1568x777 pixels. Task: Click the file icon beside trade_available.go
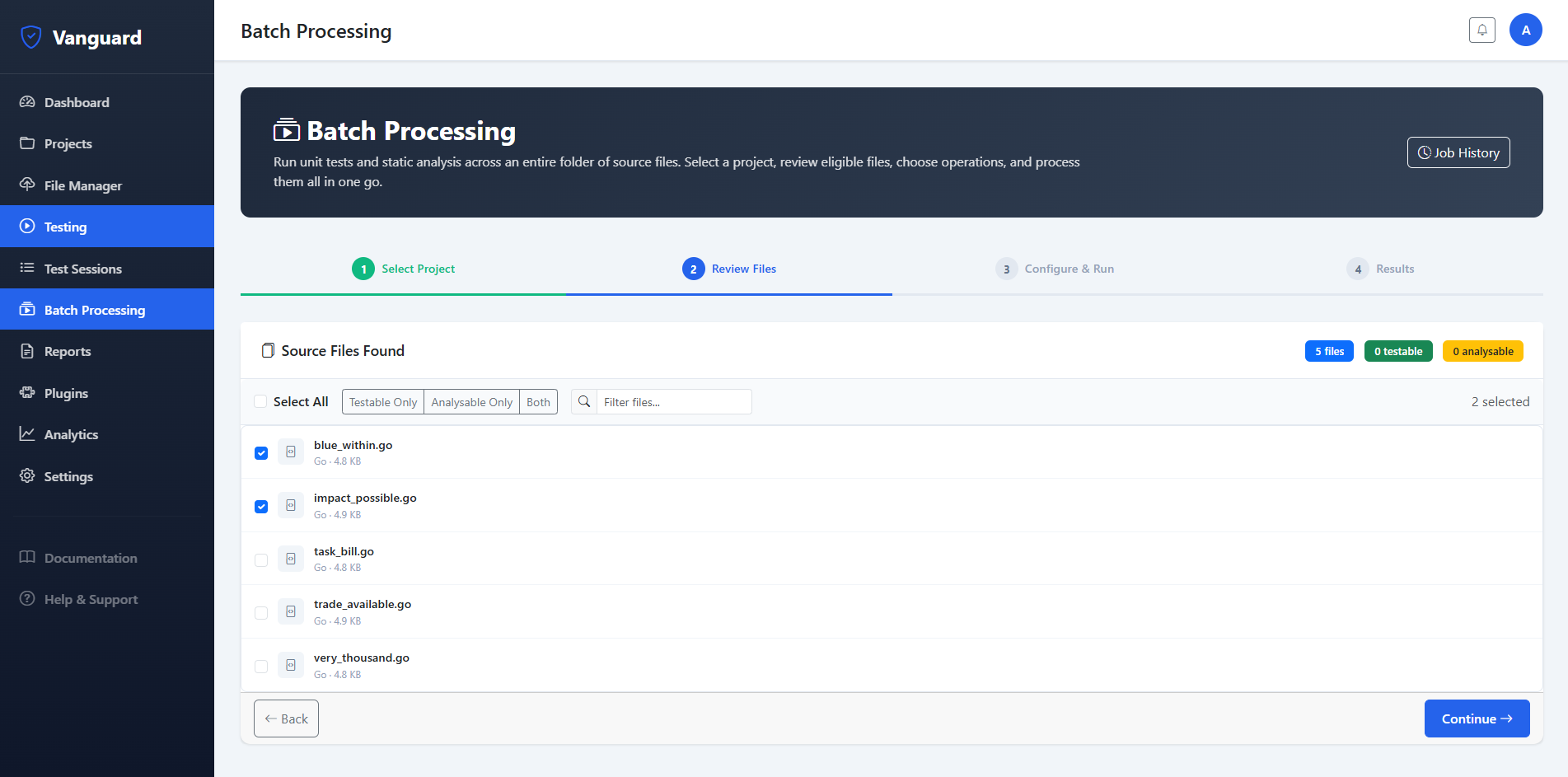[x=290, y=611]
